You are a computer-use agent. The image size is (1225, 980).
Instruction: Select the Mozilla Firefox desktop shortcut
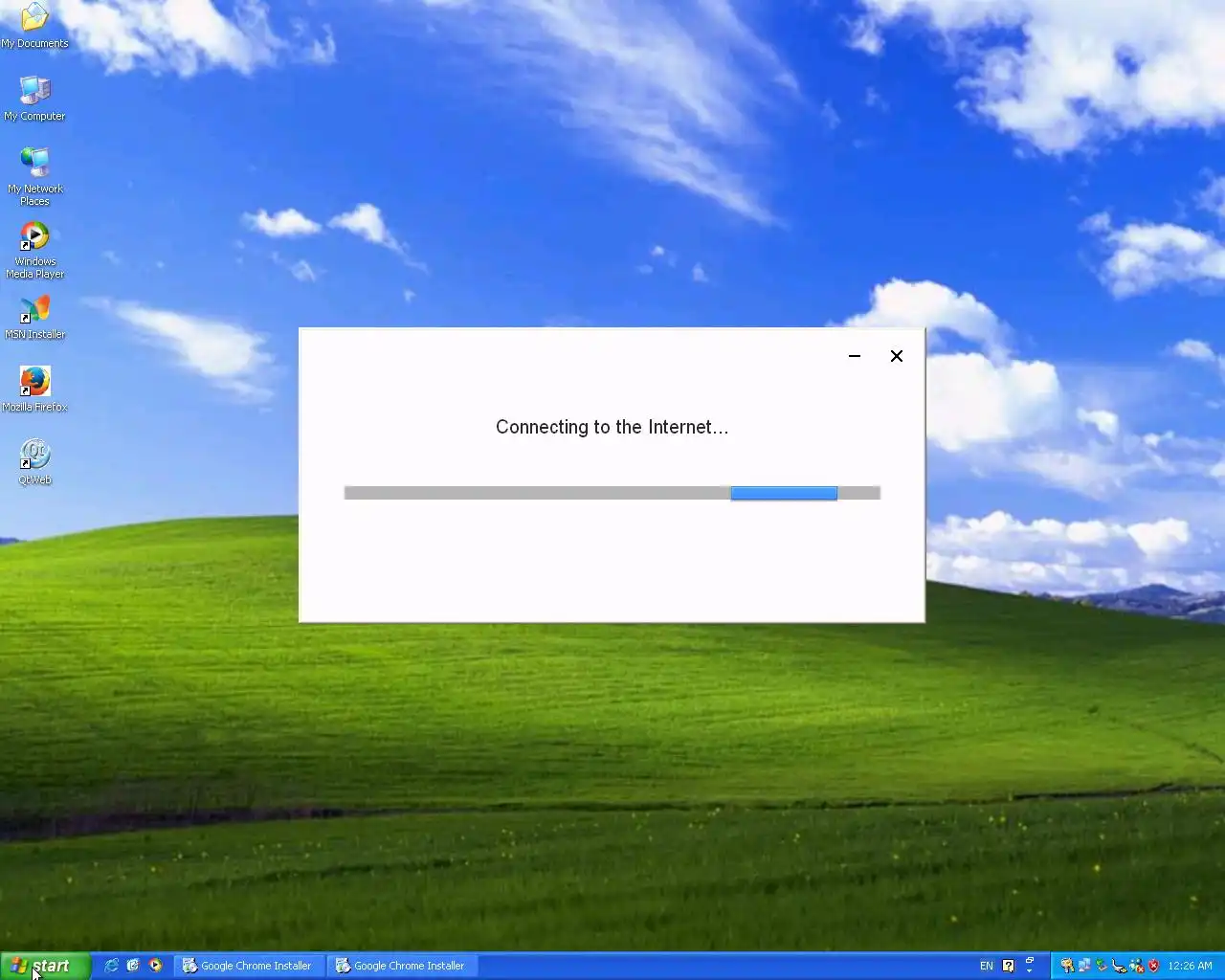[x=34, y=390]
